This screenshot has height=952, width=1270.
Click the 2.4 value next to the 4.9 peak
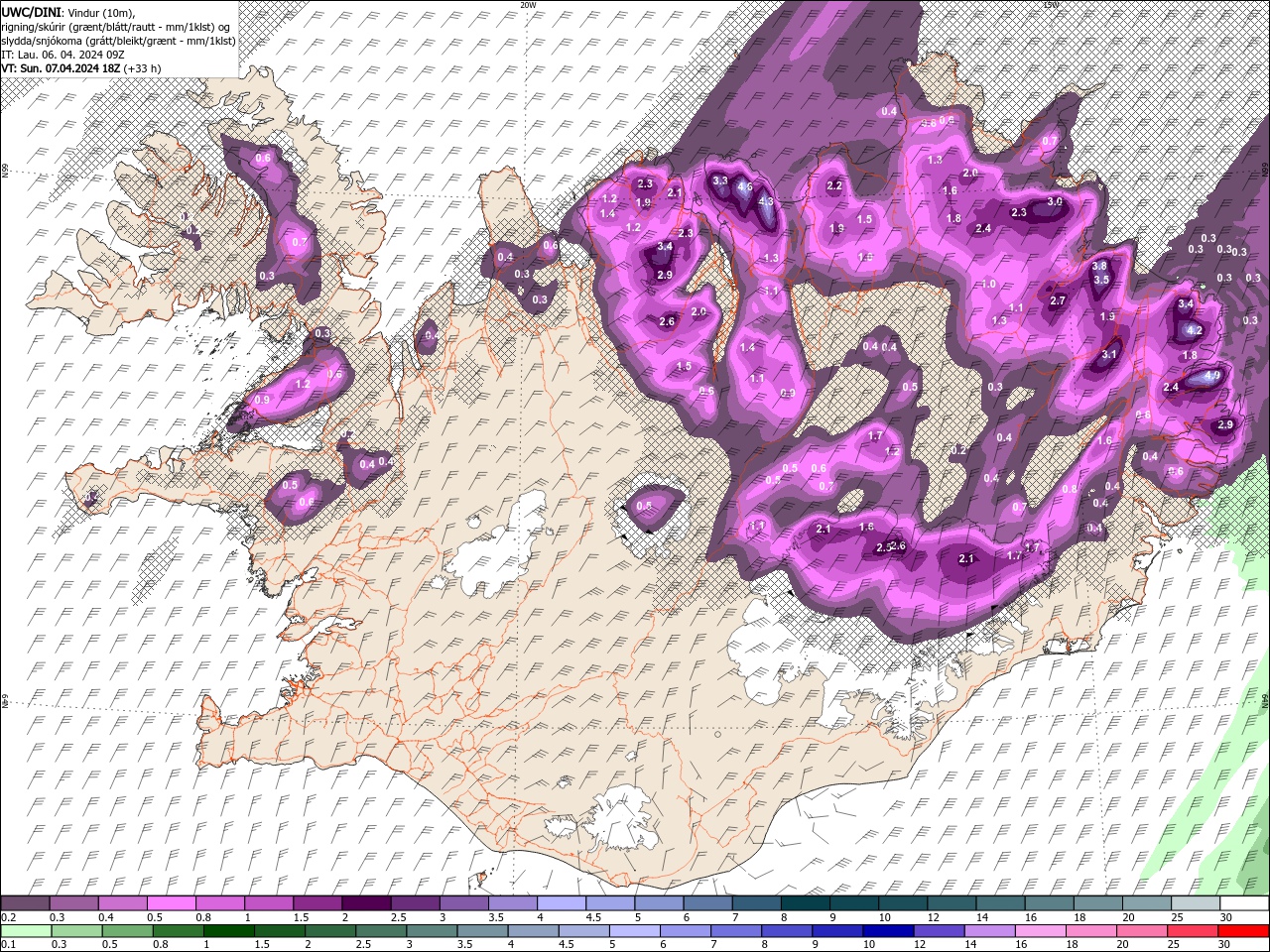point(1171,387)
